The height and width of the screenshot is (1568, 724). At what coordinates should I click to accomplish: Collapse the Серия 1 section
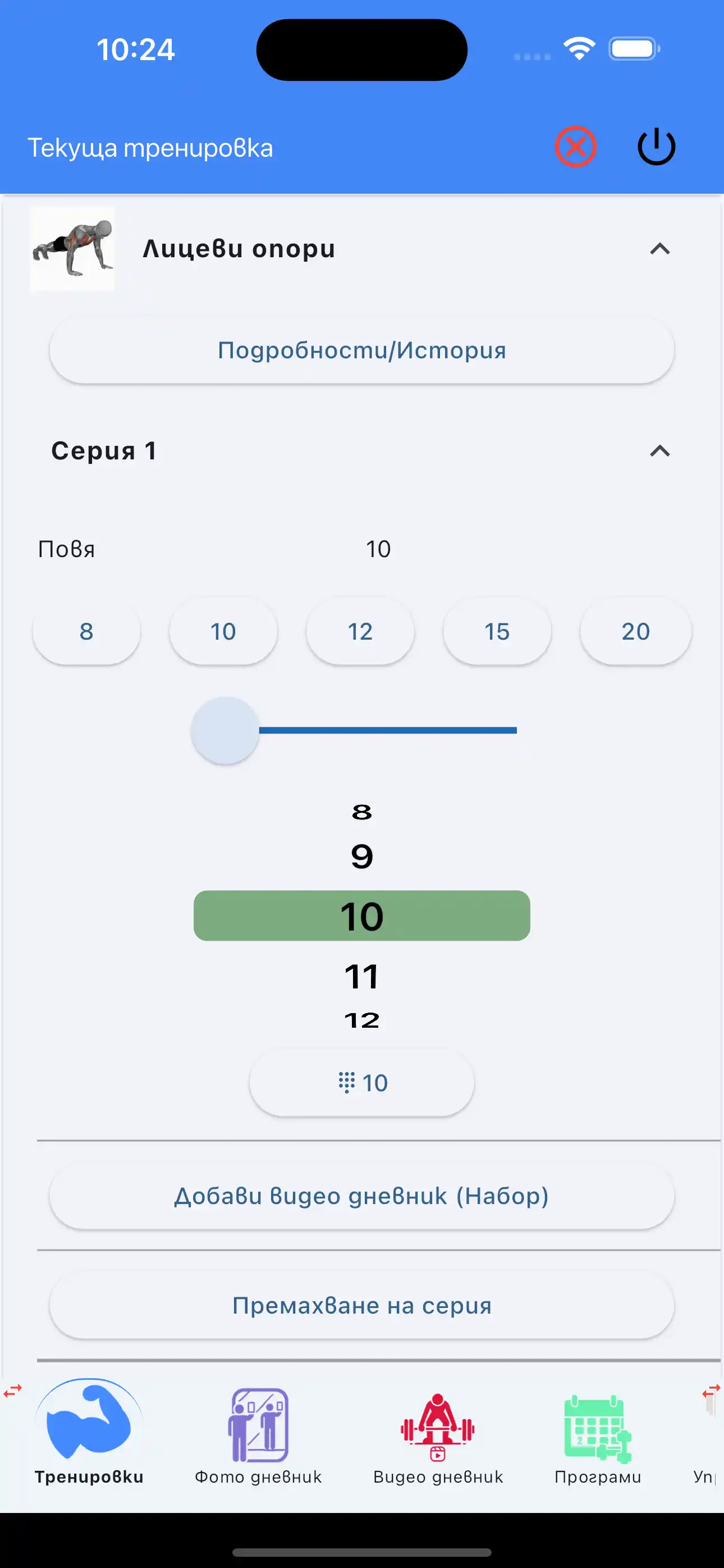(659, 451)
